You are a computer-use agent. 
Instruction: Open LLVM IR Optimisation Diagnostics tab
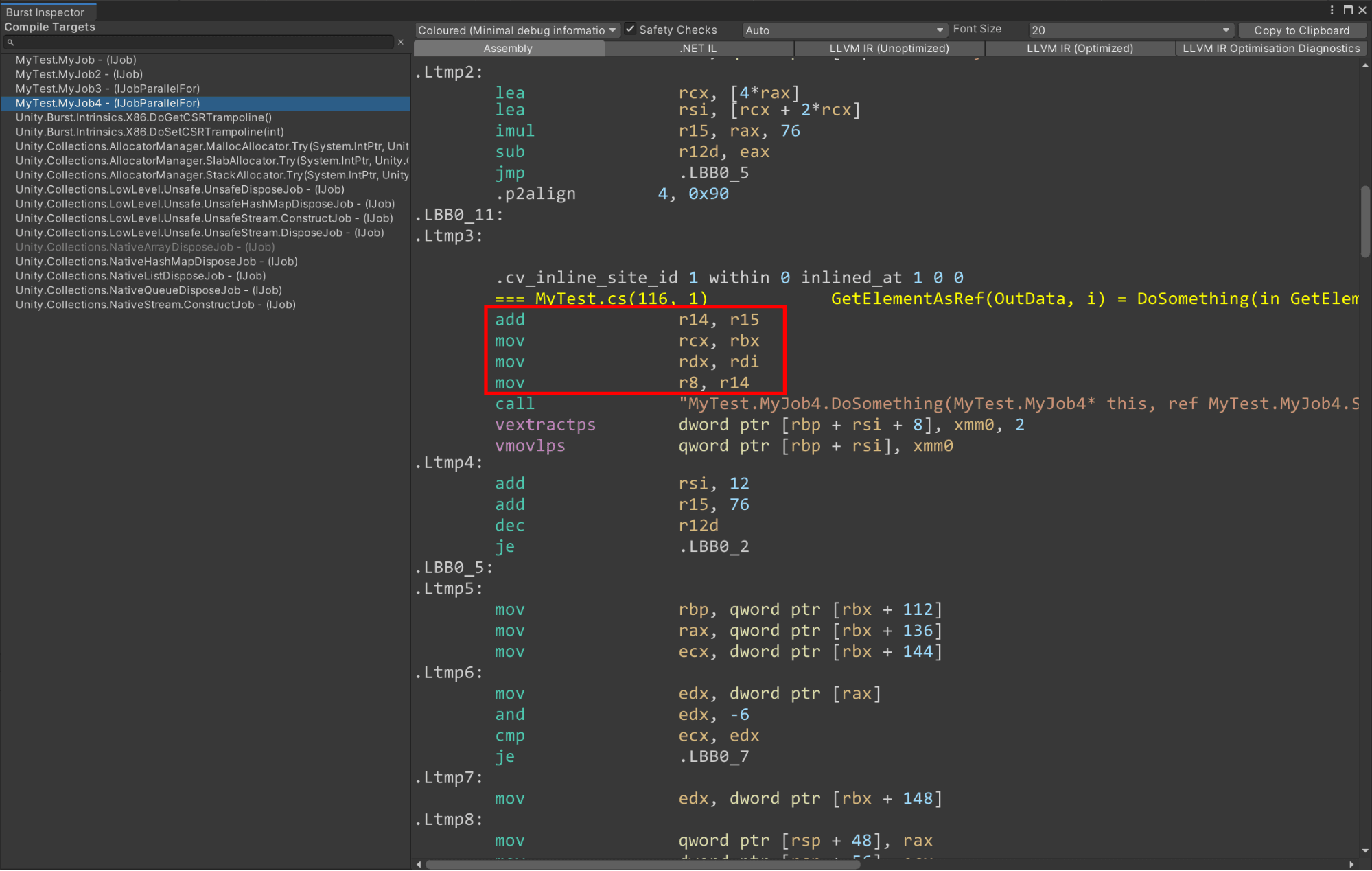(x=1271, y=48)
